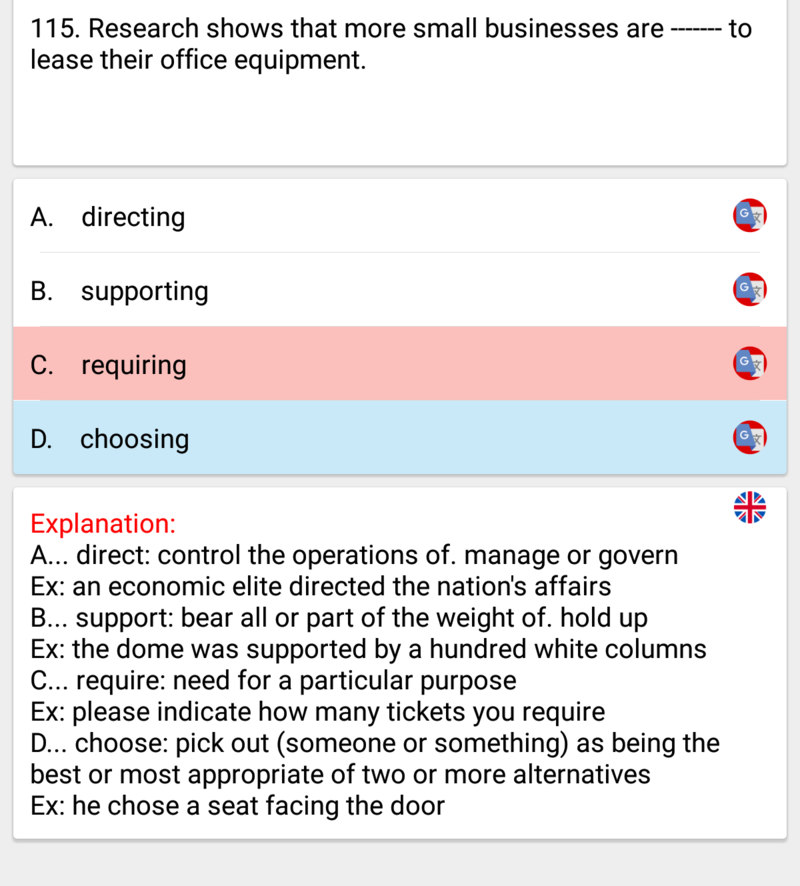The image size is (800, 886).
Task: Switch explanation language via UK flag icon
Action: click(x=750, y=507)
